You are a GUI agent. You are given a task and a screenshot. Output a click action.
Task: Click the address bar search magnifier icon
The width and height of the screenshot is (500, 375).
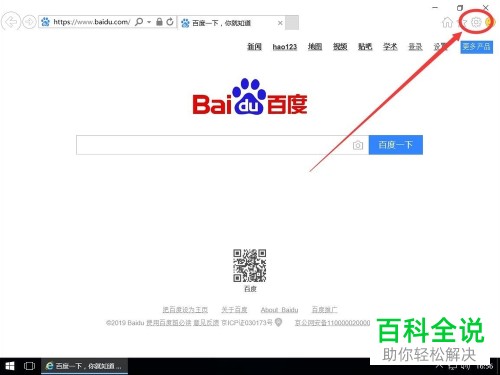[139, 22]
